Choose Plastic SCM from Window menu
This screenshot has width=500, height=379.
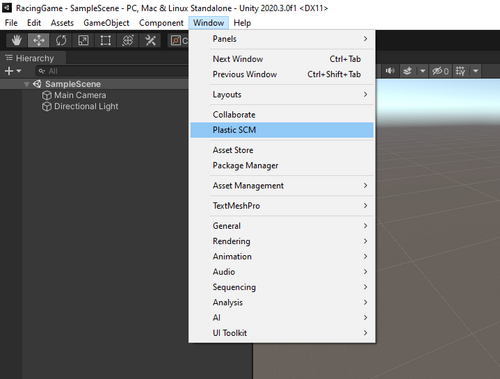[282, 130]
